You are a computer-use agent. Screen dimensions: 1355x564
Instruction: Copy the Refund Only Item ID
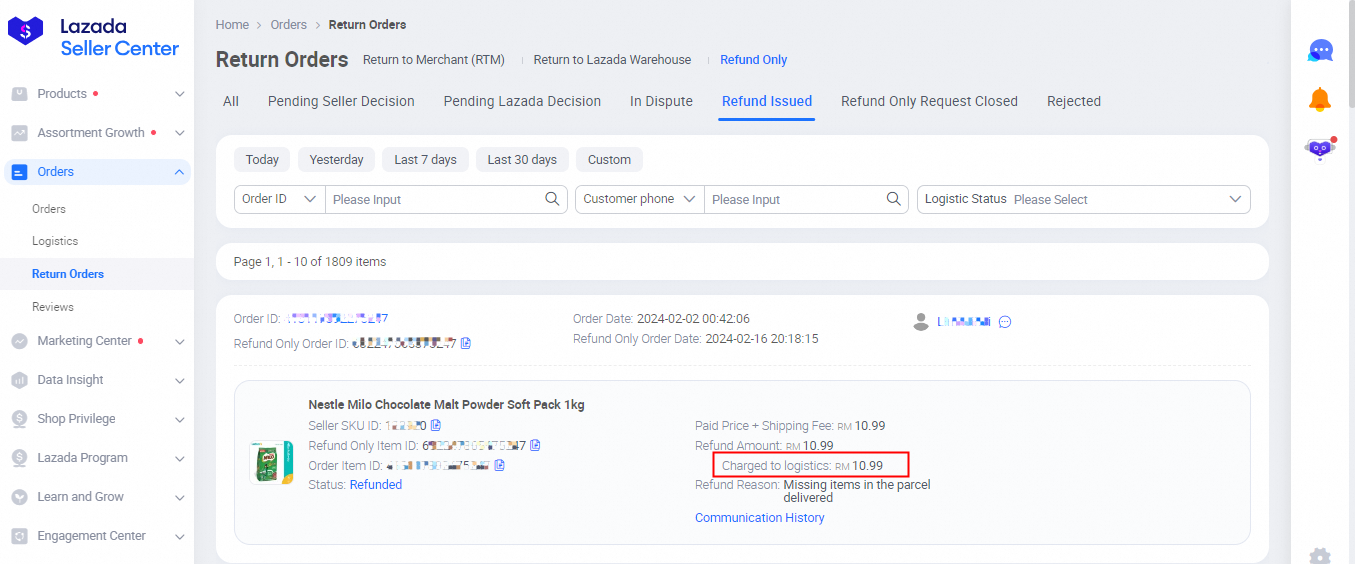tap(536, 445)
